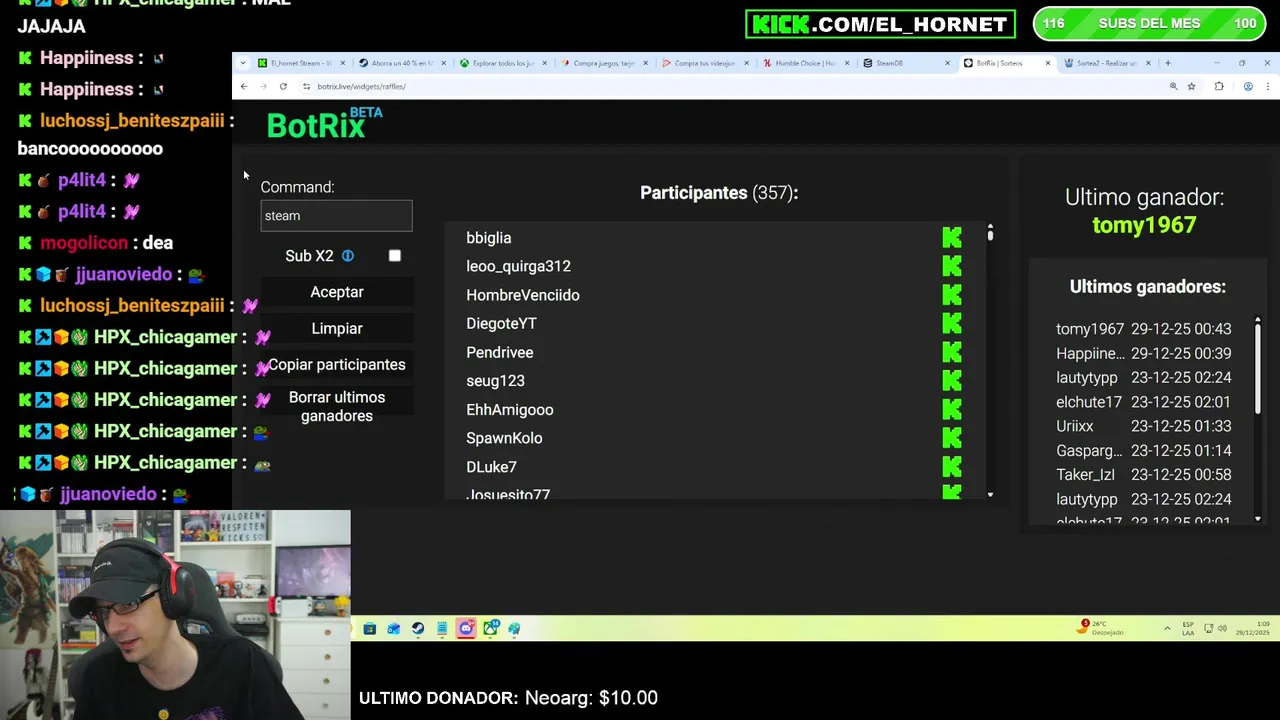
Task: Close the BotRix | Sorteos tab
Action: point(1048,63)
